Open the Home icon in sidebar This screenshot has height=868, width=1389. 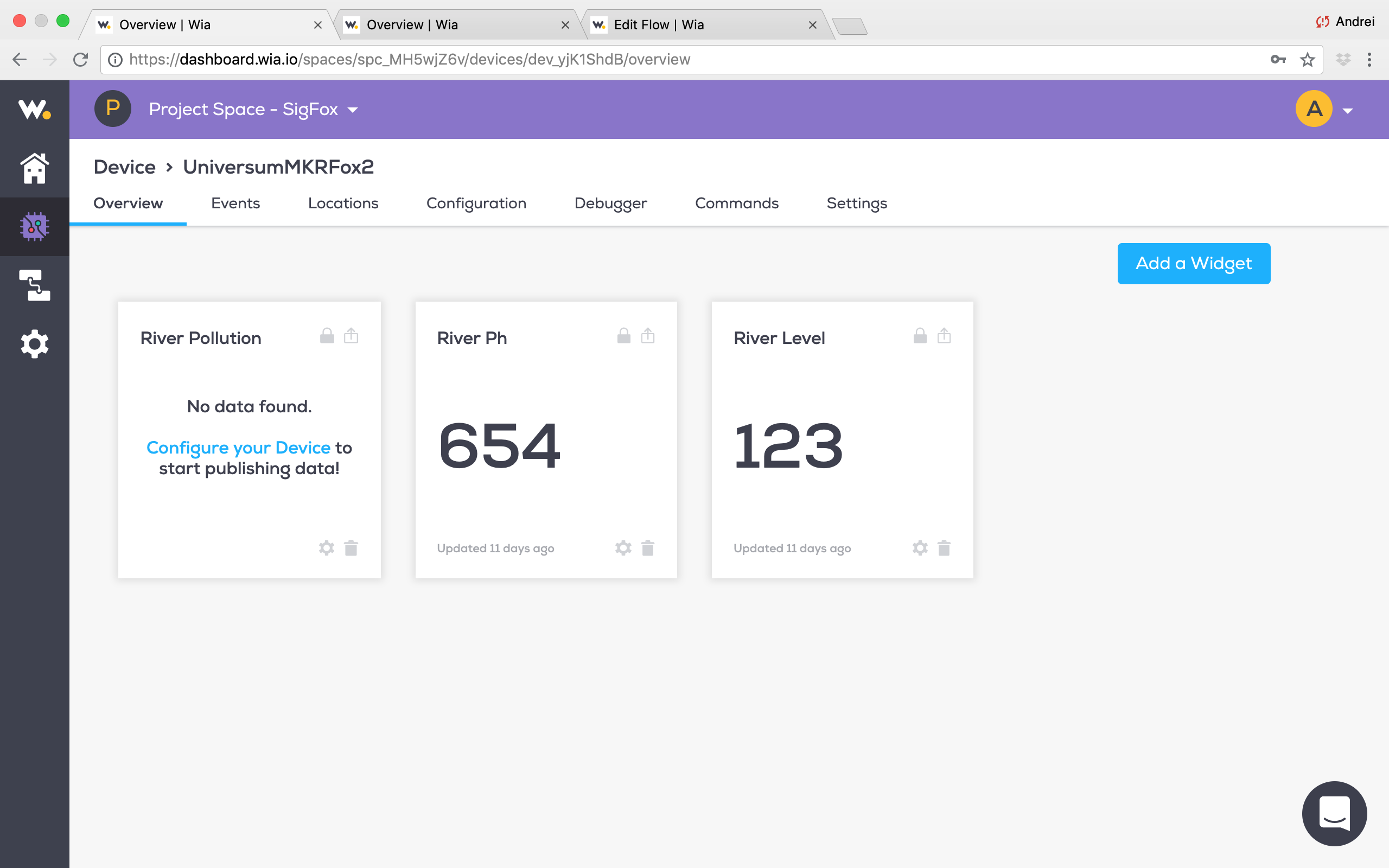pyautogui.click(x=34, y=168)
